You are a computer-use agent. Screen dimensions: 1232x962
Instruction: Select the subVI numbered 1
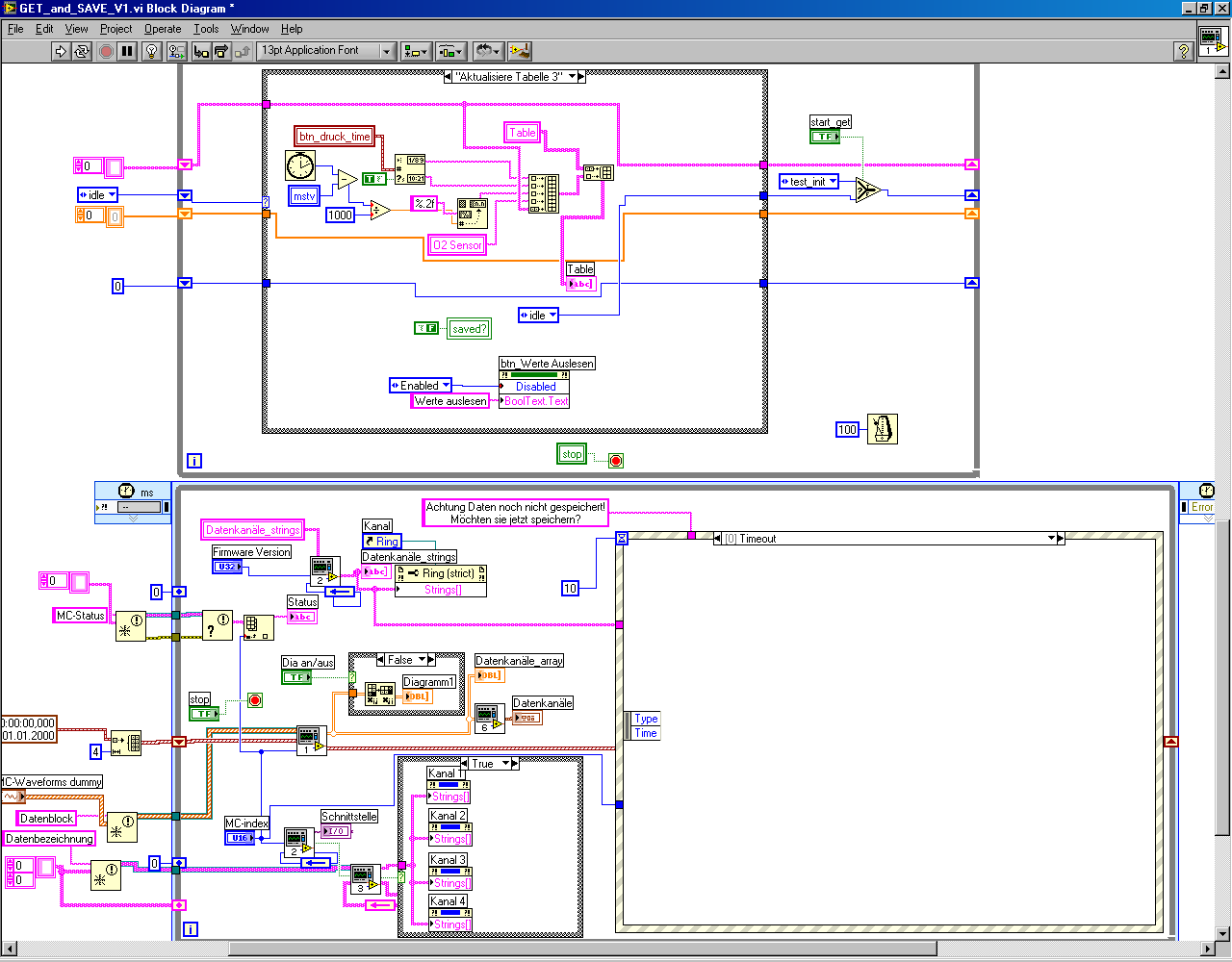click(x=312, y=741)
